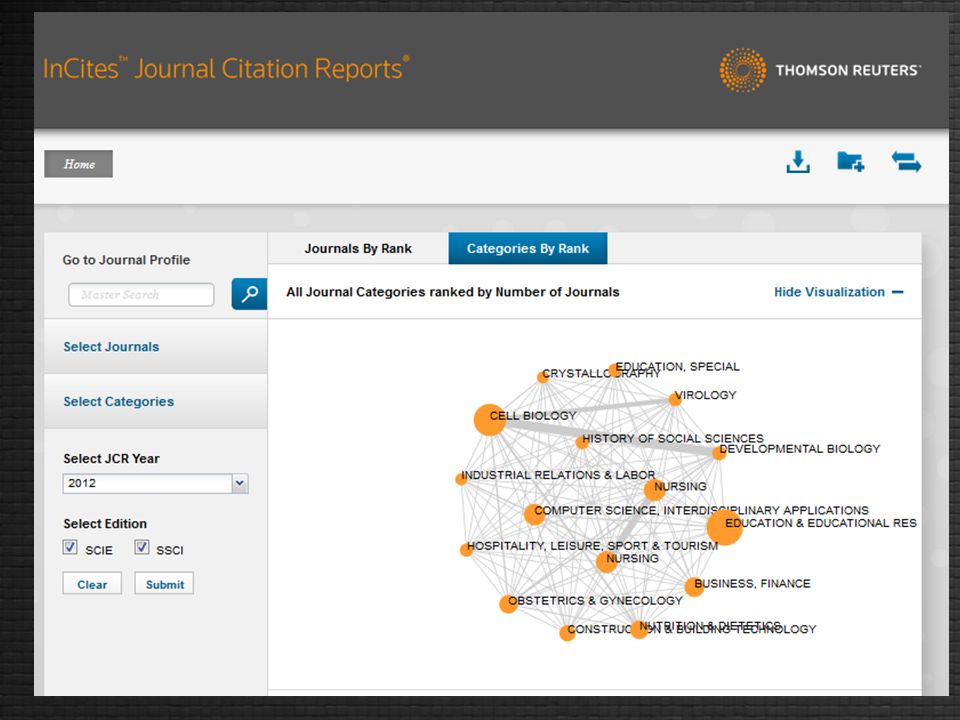Open the JCR Year dropdown showing 2012
Screen dimensions: 960x720
tap(156, 483)
